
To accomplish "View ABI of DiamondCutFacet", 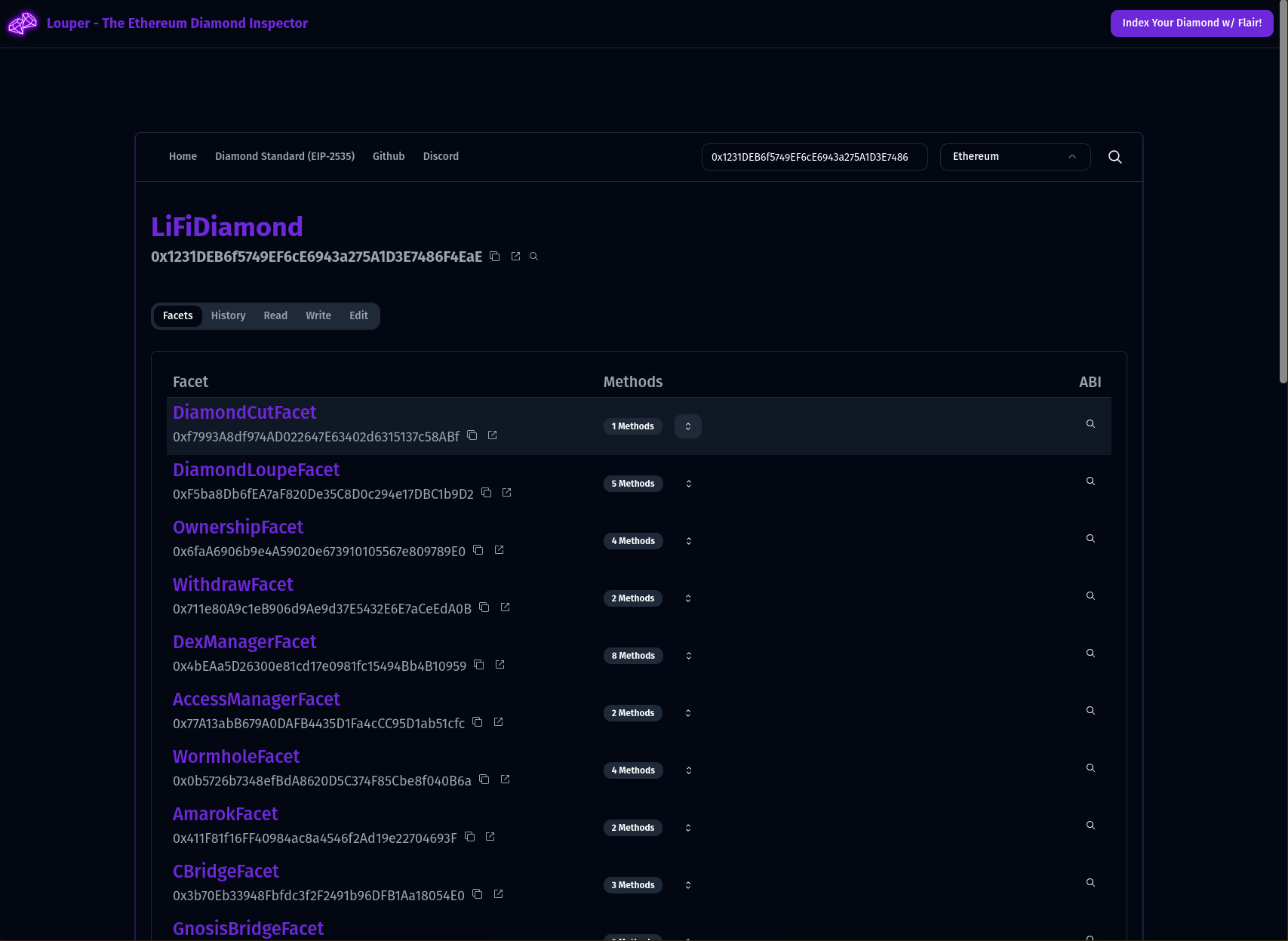I will 1090,424.
